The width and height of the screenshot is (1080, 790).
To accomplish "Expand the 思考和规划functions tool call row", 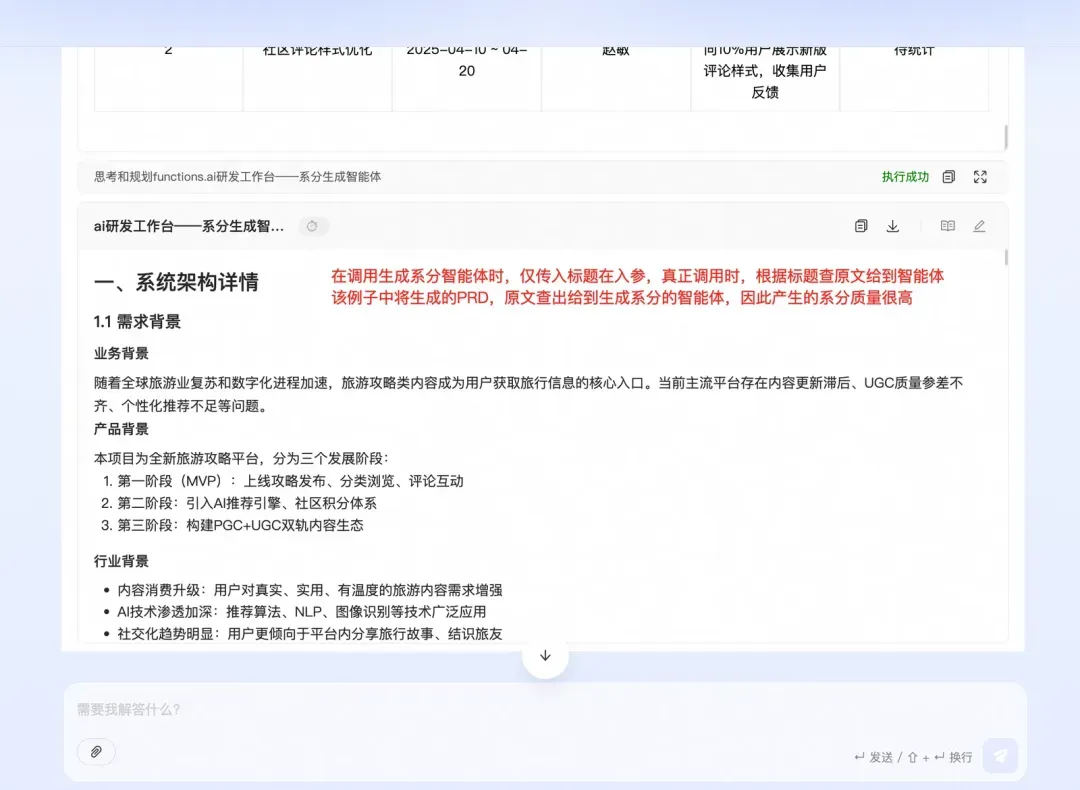I will [542, 177].
